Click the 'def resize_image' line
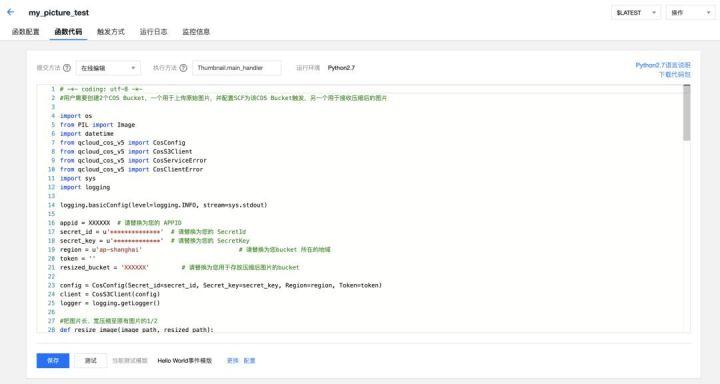This screenshot has height=384, width=720. (x=137, y=329)
